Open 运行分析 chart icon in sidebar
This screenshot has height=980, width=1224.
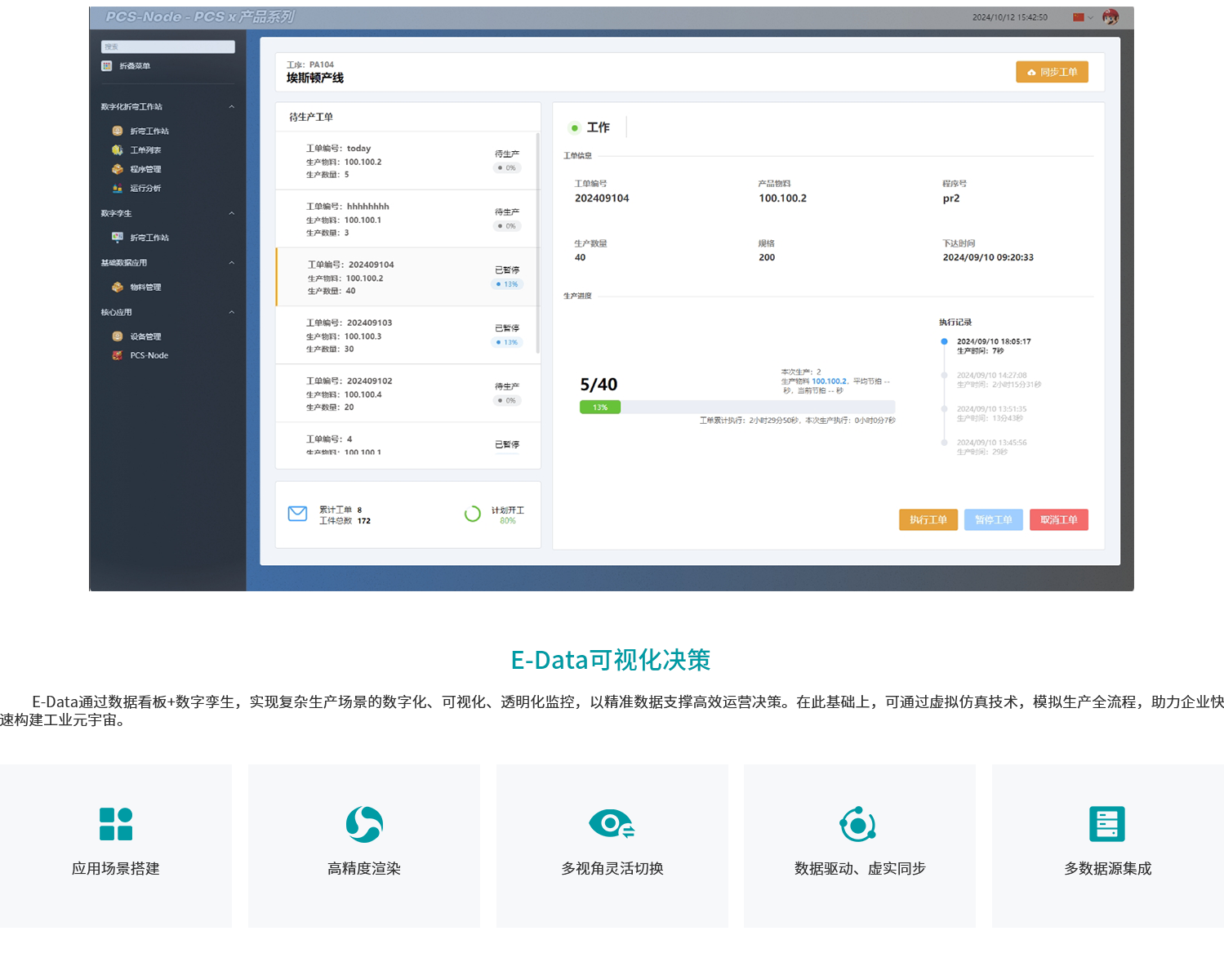[118, 189]
